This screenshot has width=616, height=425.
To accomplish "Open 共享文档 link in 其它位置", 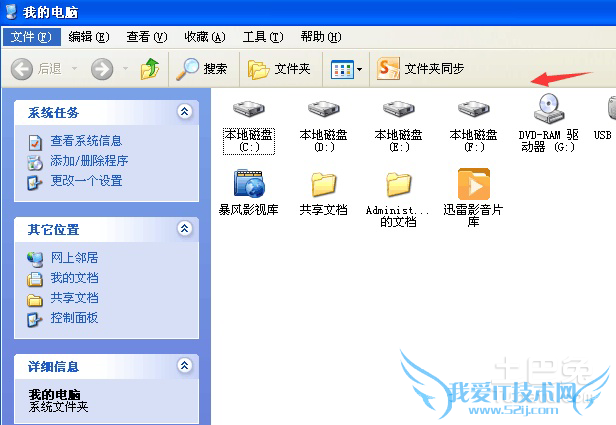I will tap(74, 298).
